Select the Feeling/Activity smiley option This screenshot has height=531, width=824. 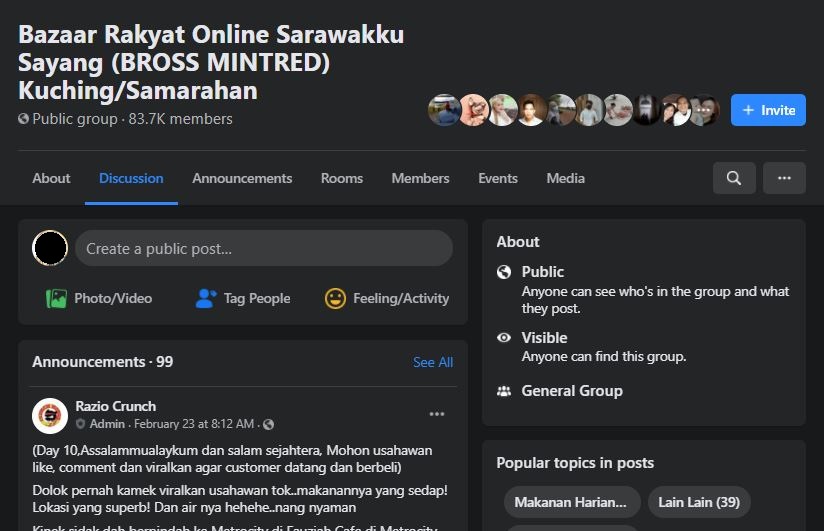coord(387,298)
